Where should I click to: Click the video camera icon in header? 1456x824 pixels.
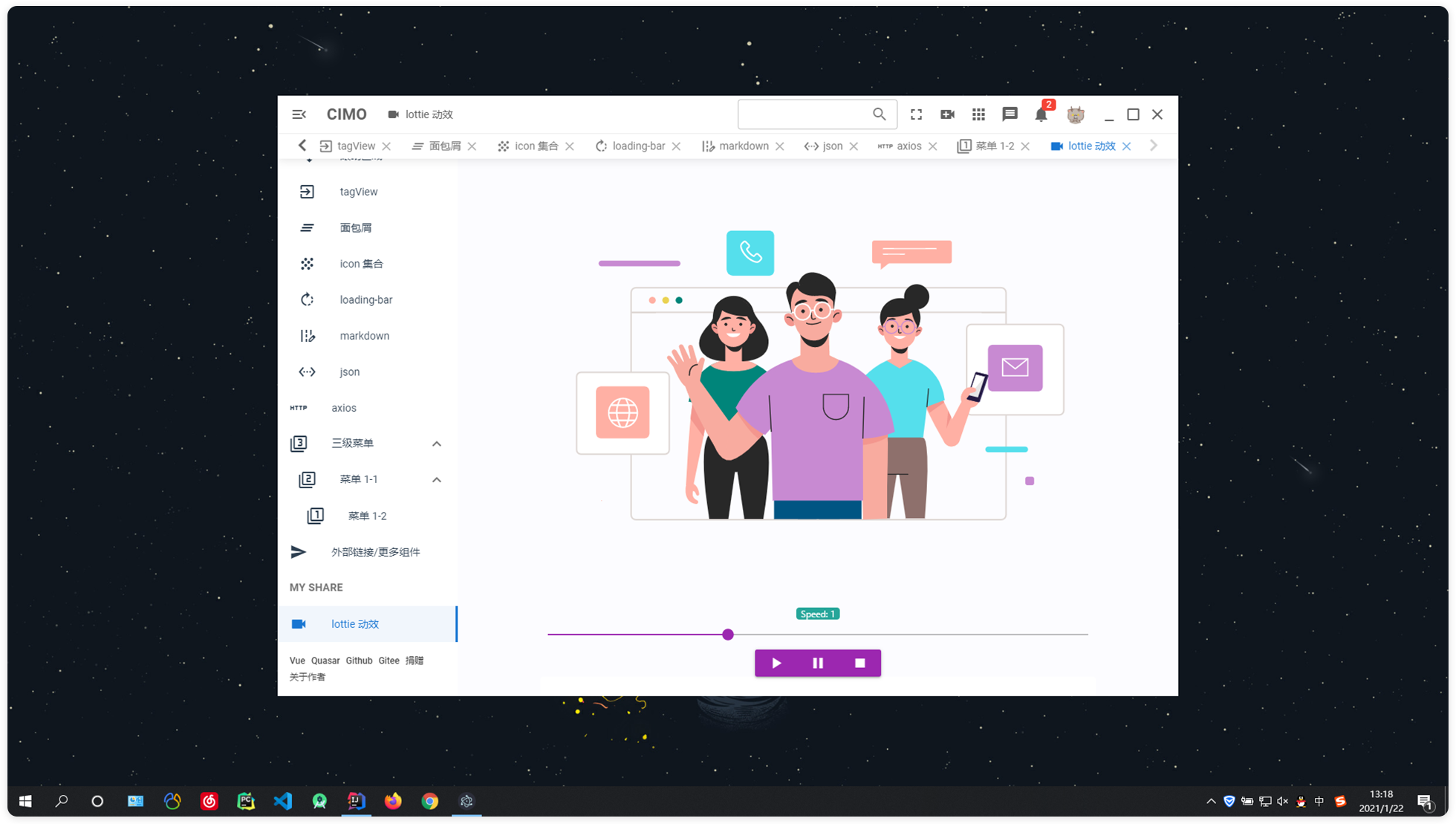tap(947, 114)
